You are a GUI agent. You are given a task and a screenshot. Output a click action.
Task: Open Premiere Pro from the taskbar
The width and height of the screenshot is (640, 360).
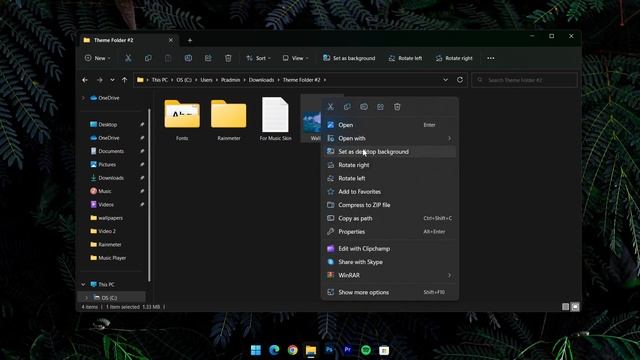click(x=348, y=350)
